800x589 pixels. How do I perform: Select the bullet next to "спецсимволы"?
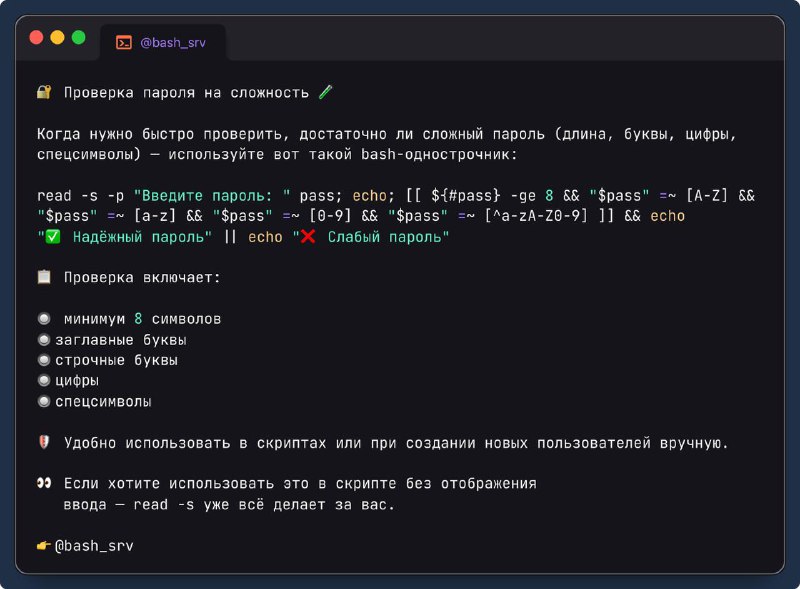(x=44, y=401)
